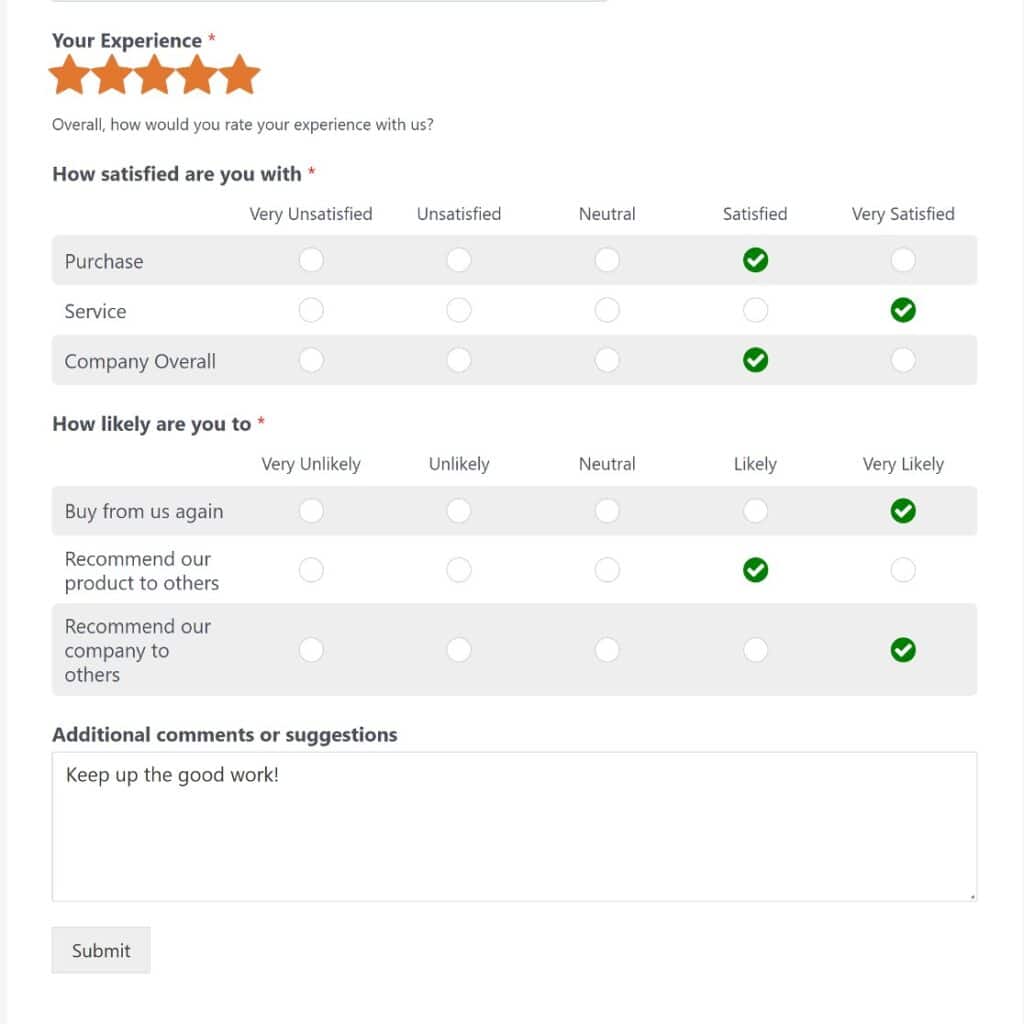
Task: Click the Very Satisfied checkmark for Service
Action: coord(903,310)
